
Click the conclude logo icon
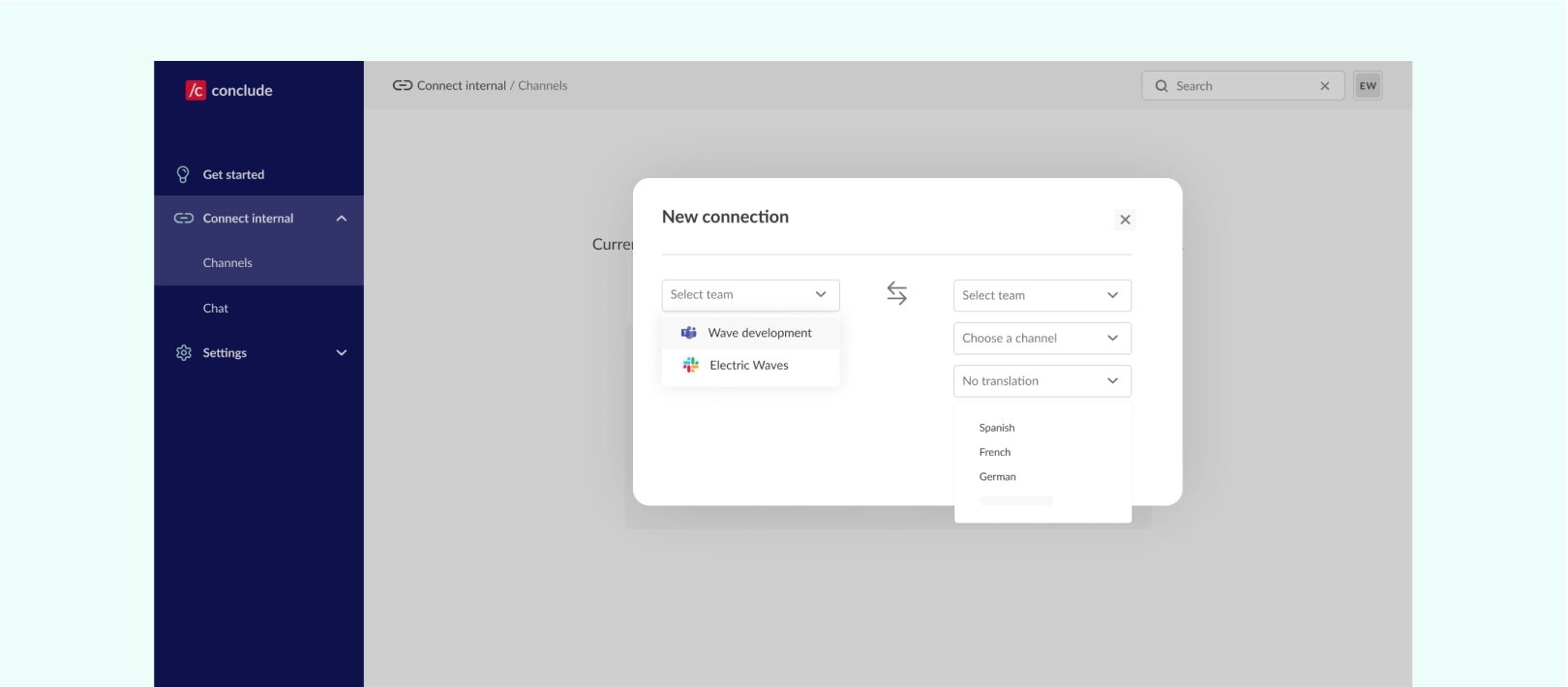coord(196,90)
